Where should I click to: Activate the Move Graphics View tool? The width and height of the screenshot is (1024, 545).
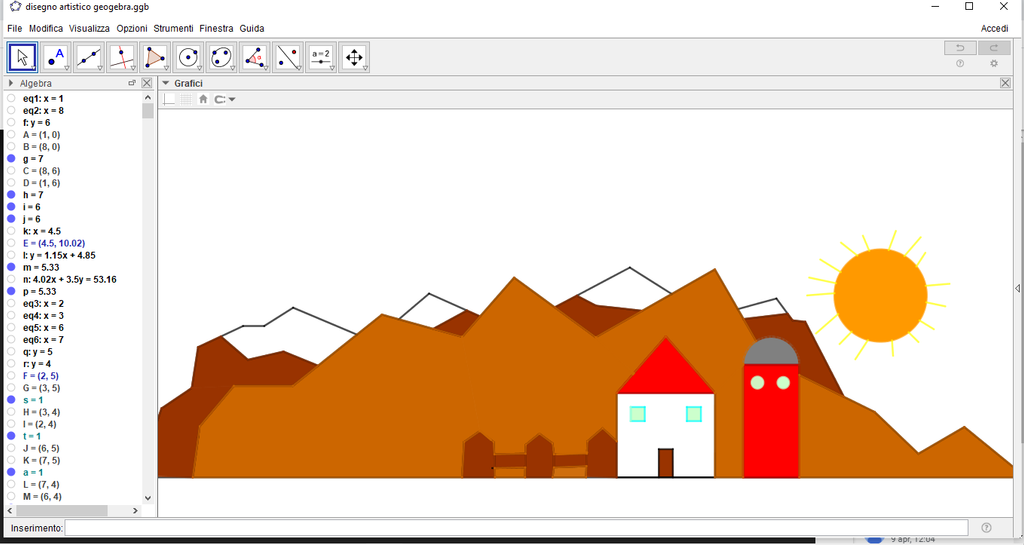coord(353,58)
